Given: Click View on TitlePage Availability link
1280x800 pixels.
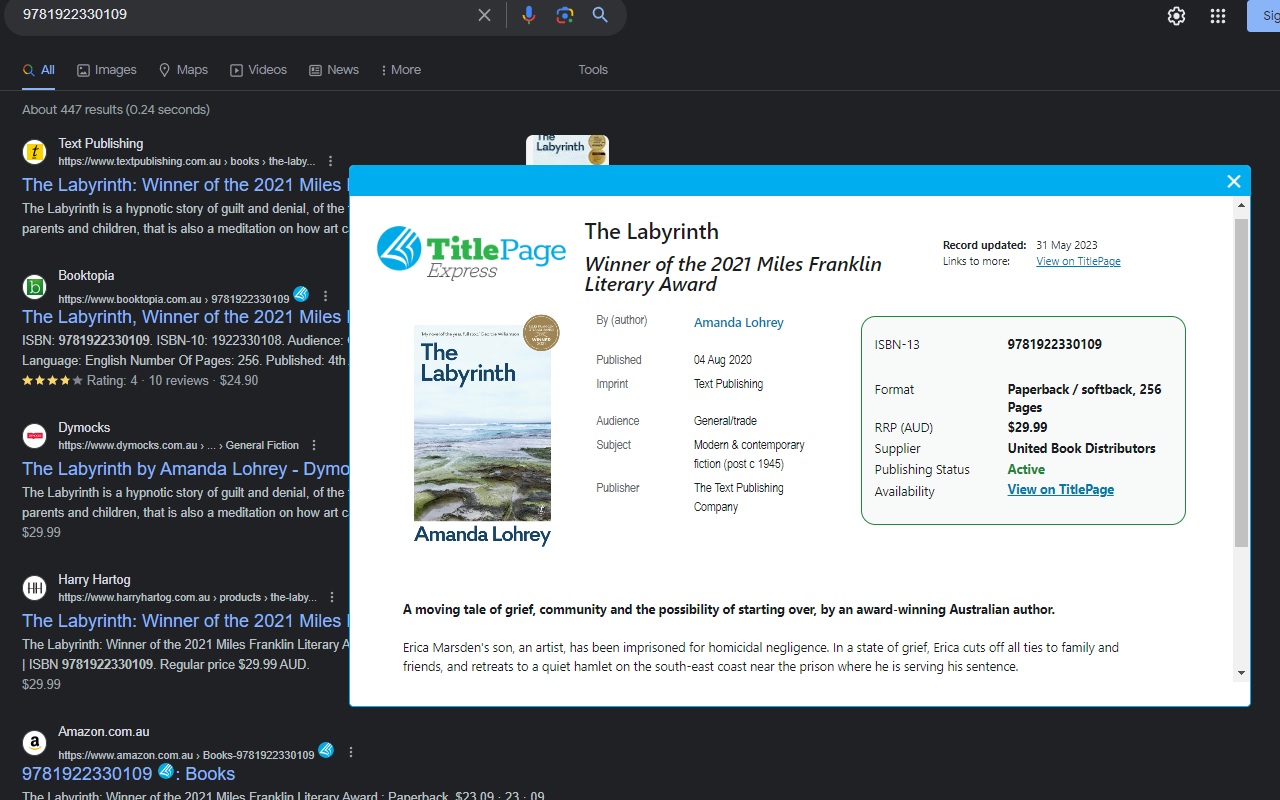Looking at the screenshot, I should click(1060, 490).
